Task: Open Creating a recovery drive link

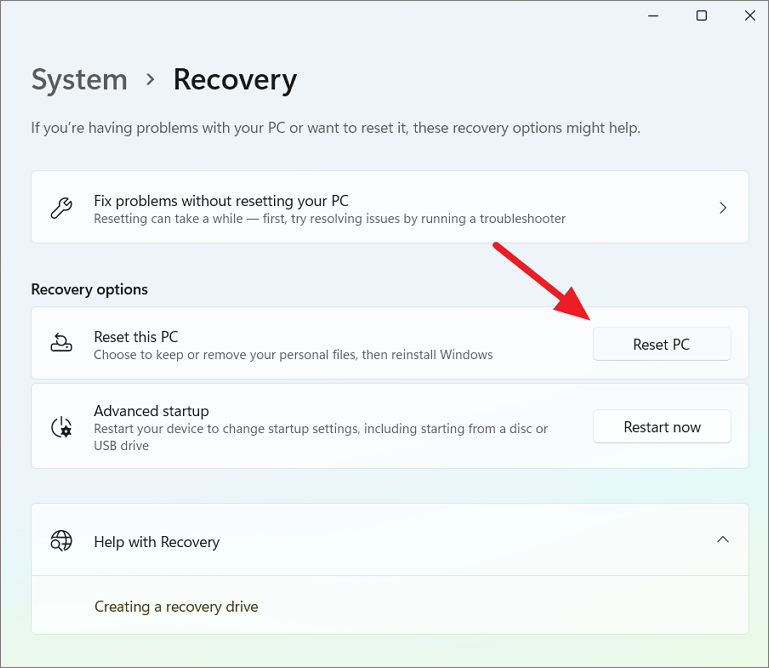Action: tap(176, 607)
